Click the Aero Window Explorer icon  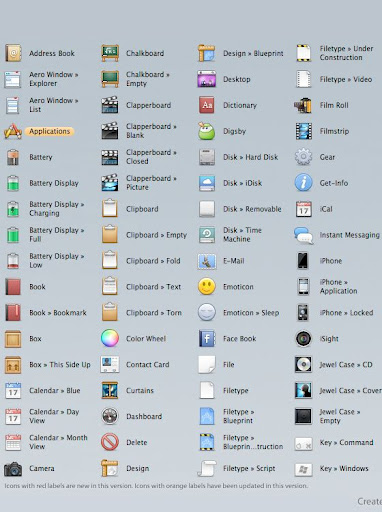click(x=13, y=79)
